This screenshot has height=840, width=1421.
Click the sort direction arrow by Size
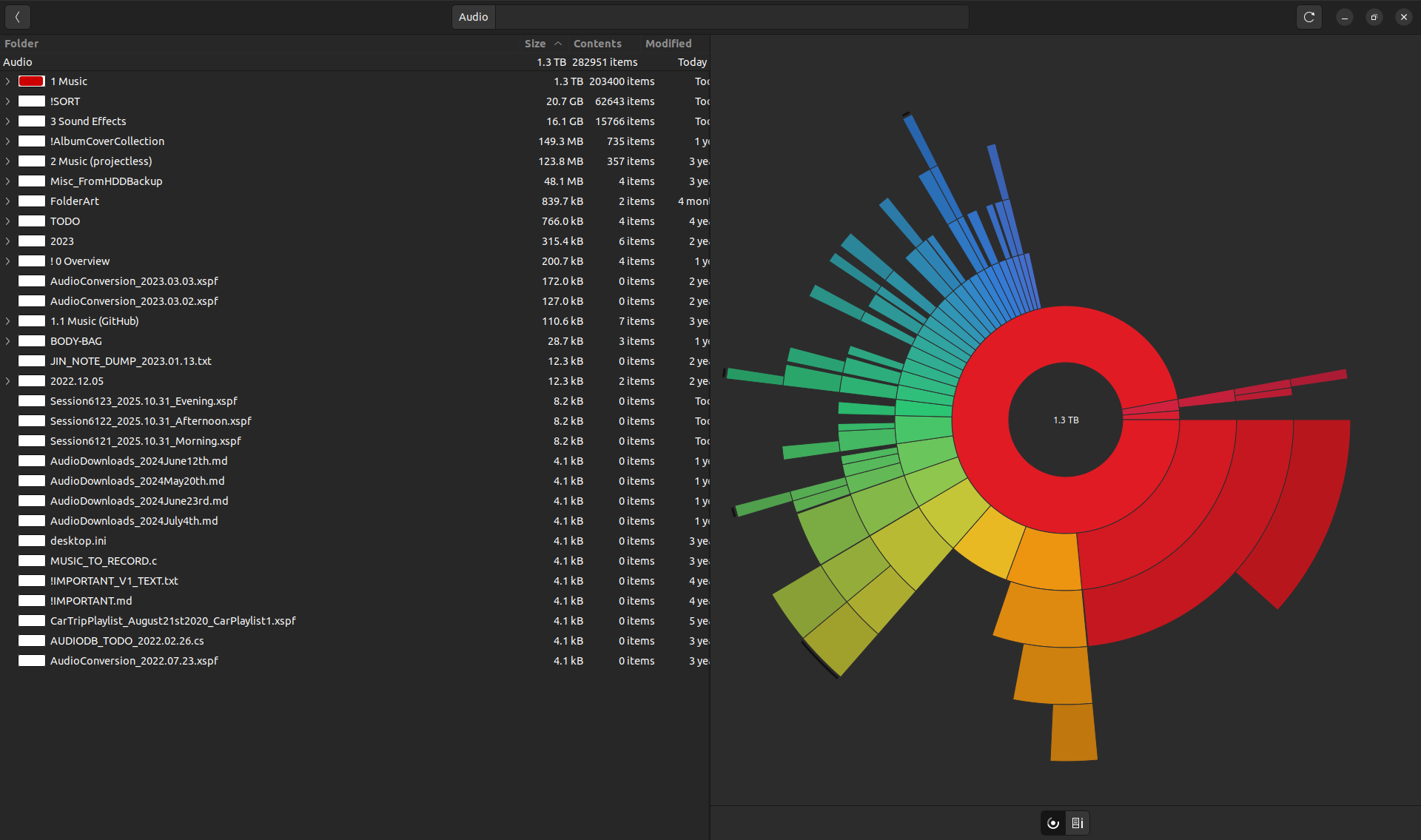(x=558, y=44)
